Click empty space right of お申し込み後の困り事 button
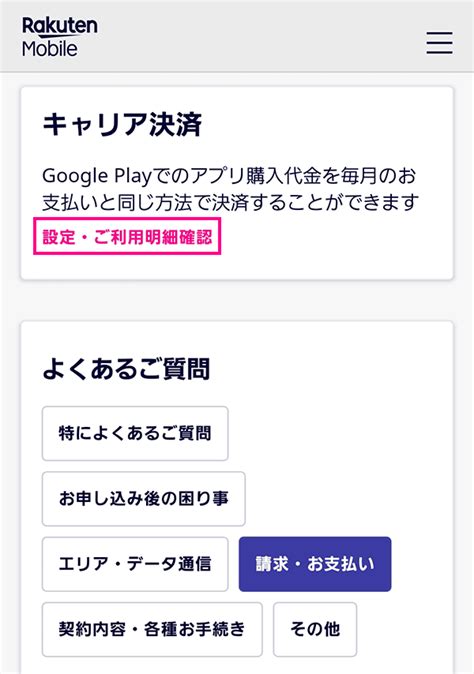The height and width of the screenshot is (674, 474). 348,499
